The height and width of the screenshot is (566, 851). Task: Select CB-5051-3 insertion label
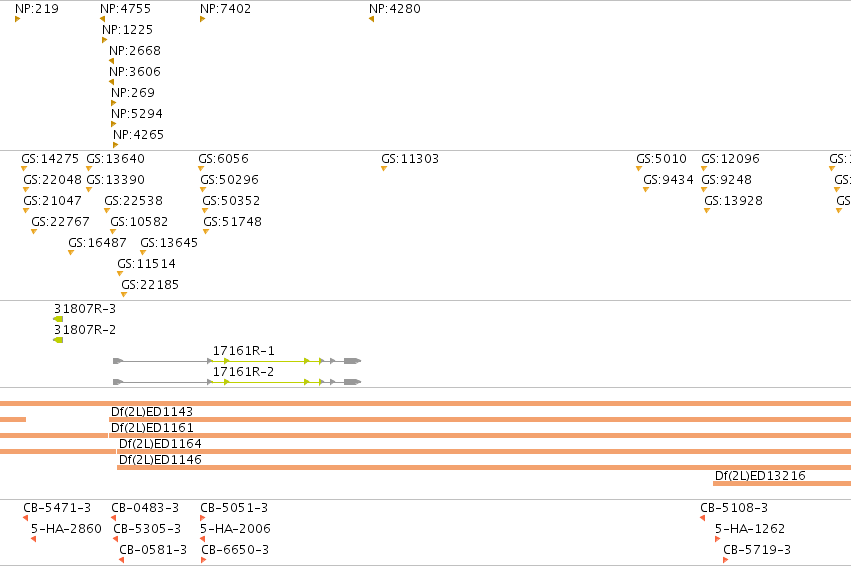234,508
